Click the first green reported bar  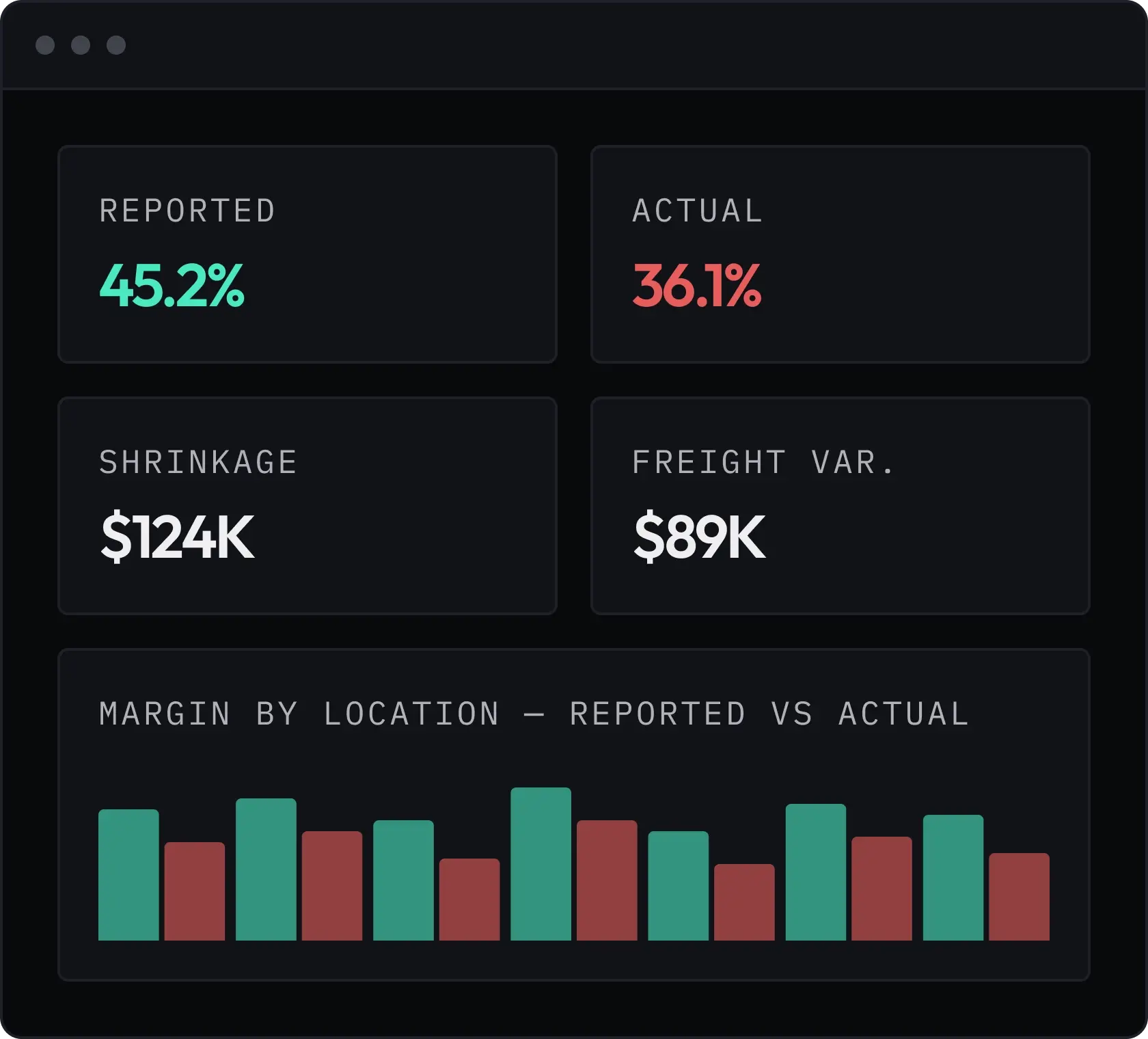coord(128,875)
